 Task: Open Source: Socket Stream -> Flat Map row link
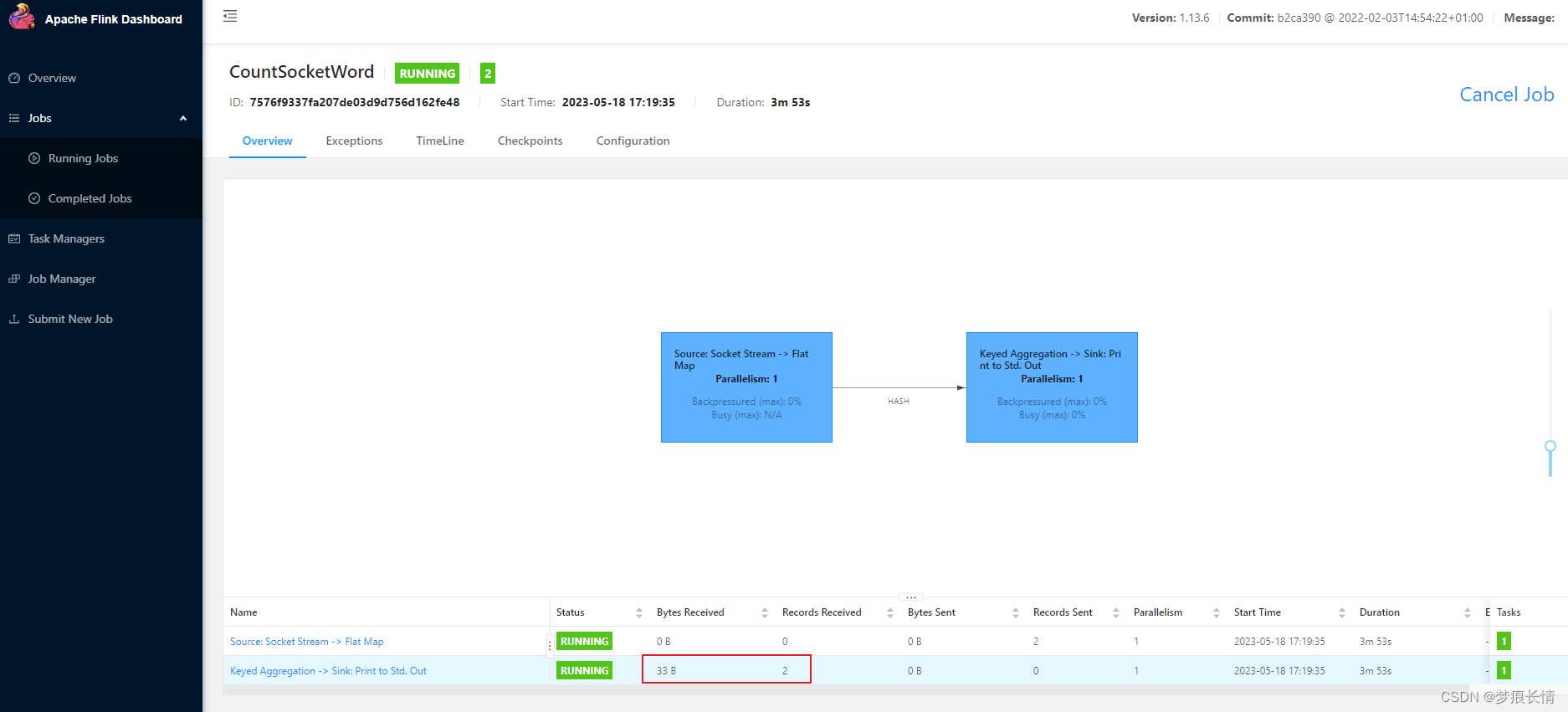(307, 642)
